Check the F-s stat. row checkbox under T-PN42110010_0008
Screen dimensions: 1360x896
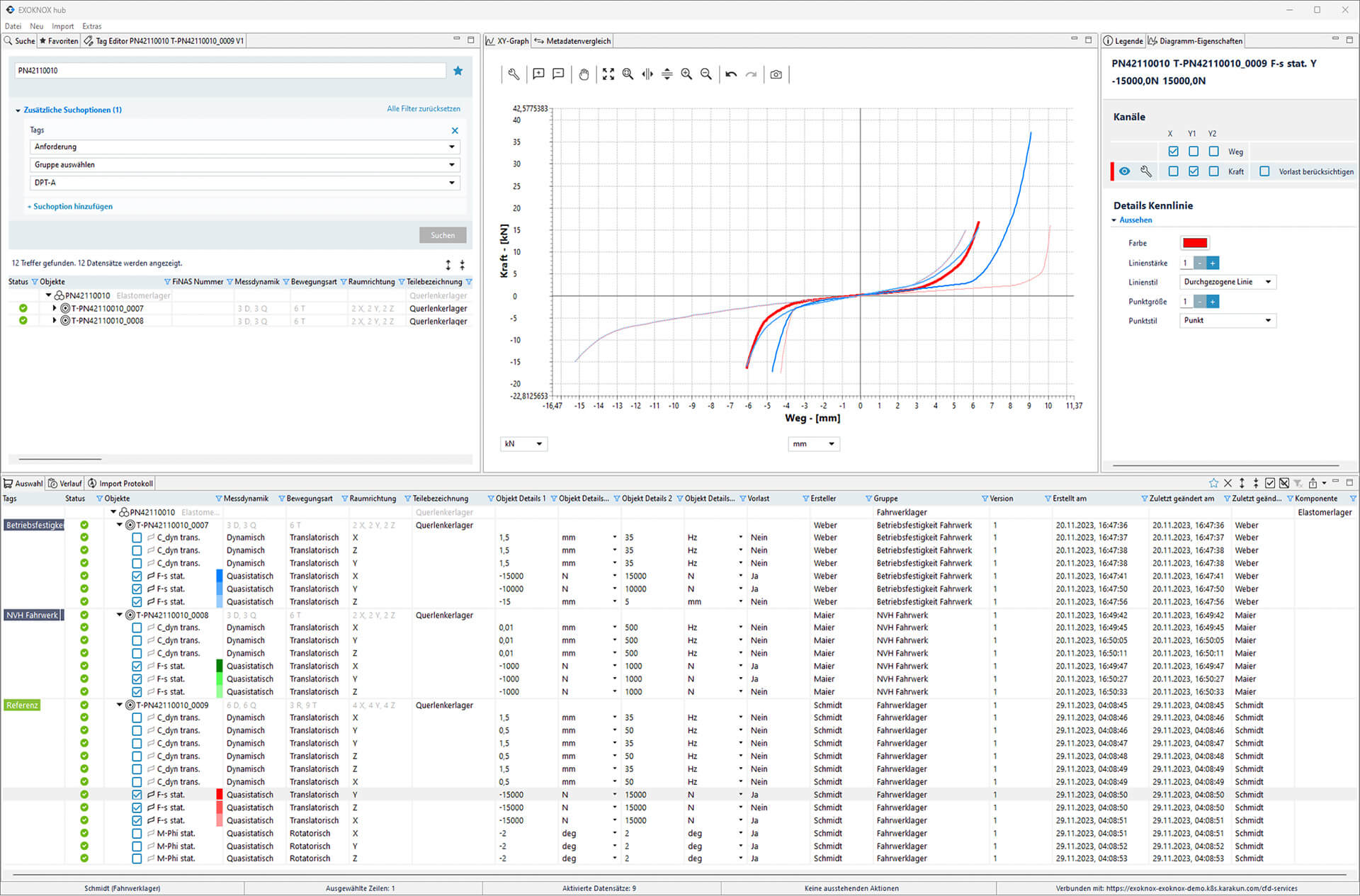136,666
